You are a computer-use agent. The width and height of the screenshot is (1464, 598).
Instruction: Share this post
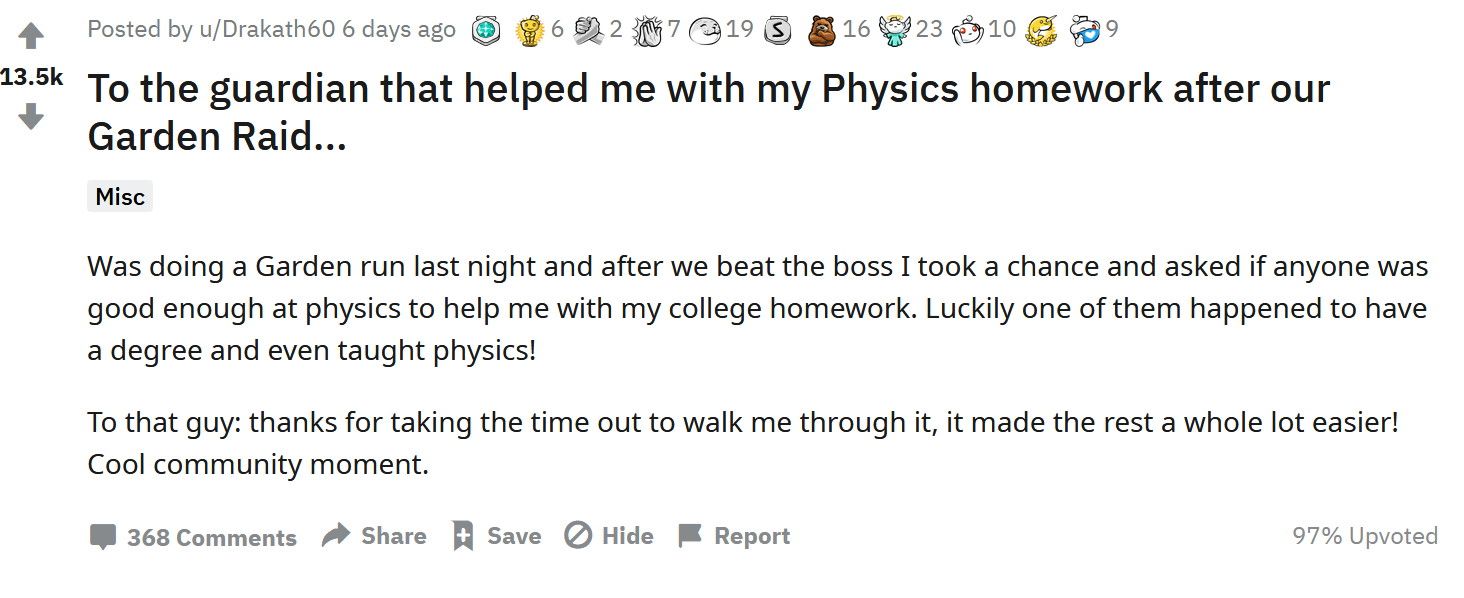374,536
